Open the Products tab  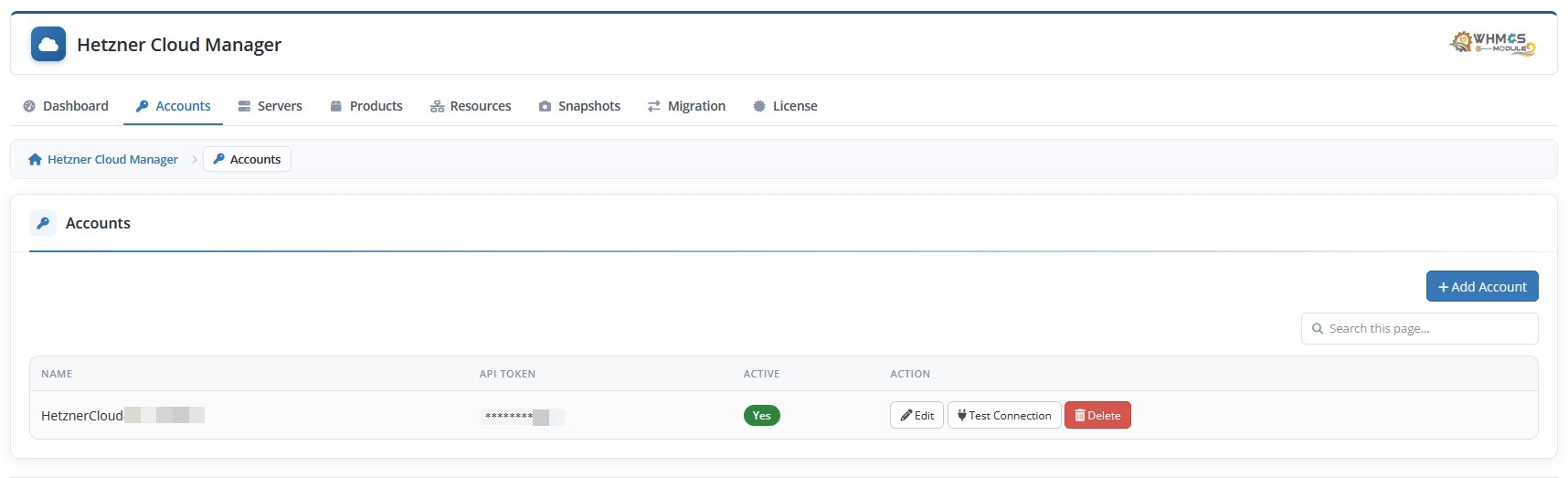366,106
